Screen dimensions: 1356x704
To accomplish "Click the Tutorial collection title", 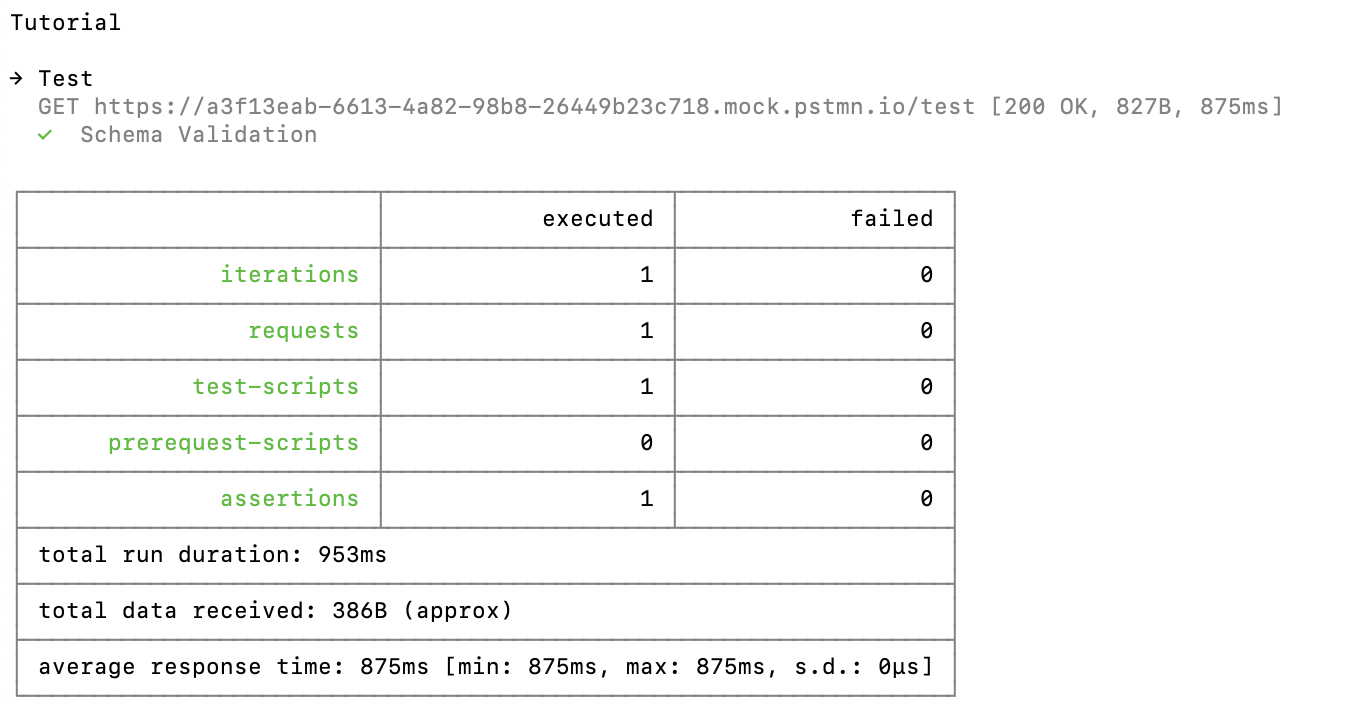I will pyautogui.click(x=66, y=22).
